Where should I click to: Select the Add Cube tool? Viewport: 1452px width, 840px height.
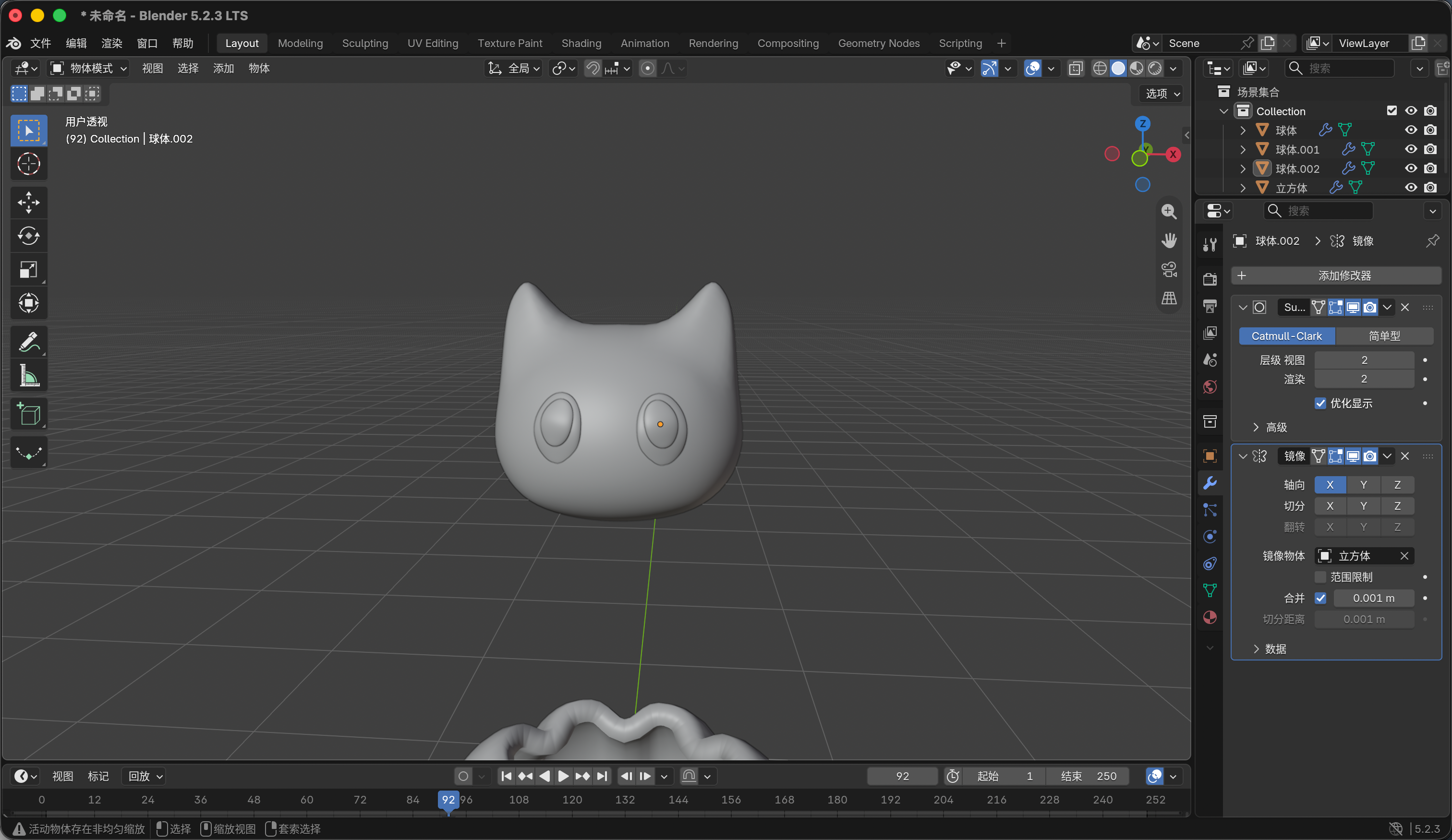pos(28,414)
